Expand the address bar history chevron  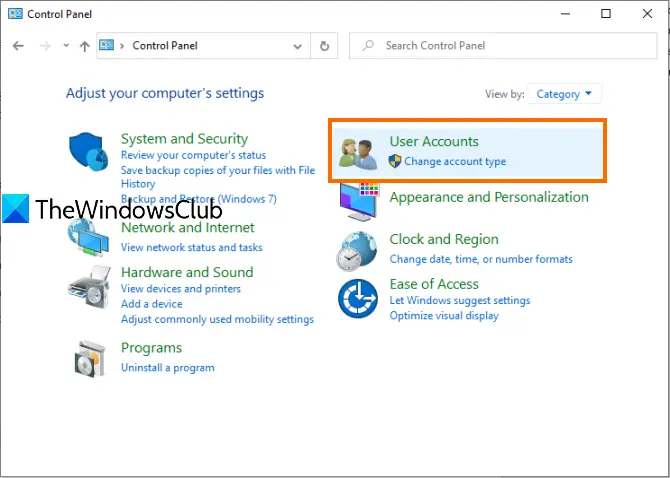point(297,46)
